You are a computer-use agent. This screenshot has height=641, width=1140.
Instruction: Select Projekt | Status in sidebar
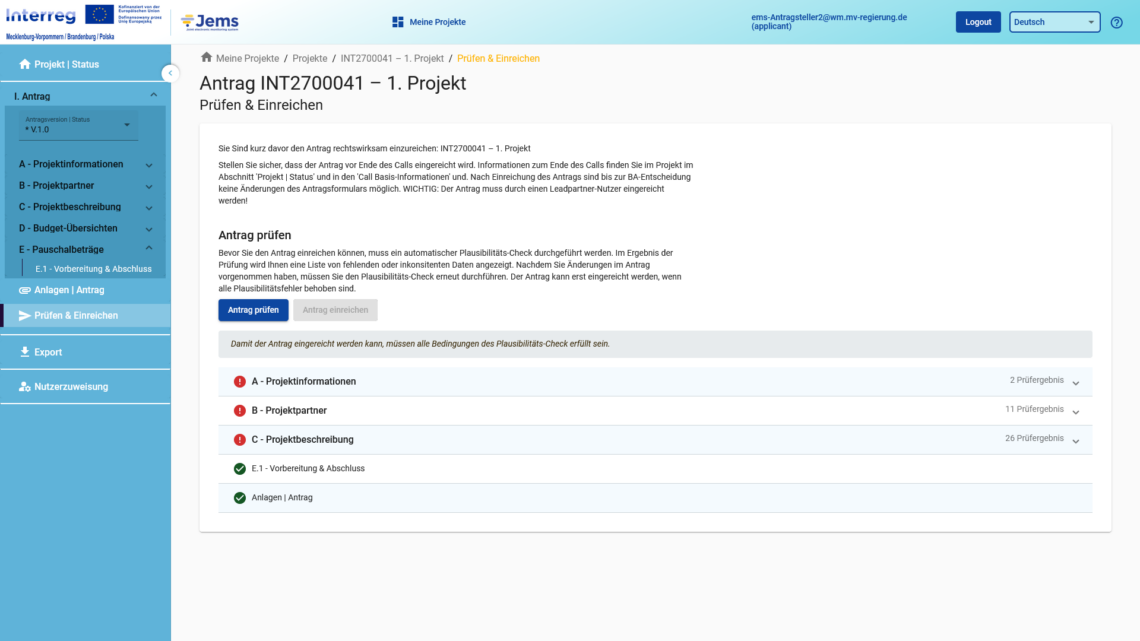[x=66, y=64]
